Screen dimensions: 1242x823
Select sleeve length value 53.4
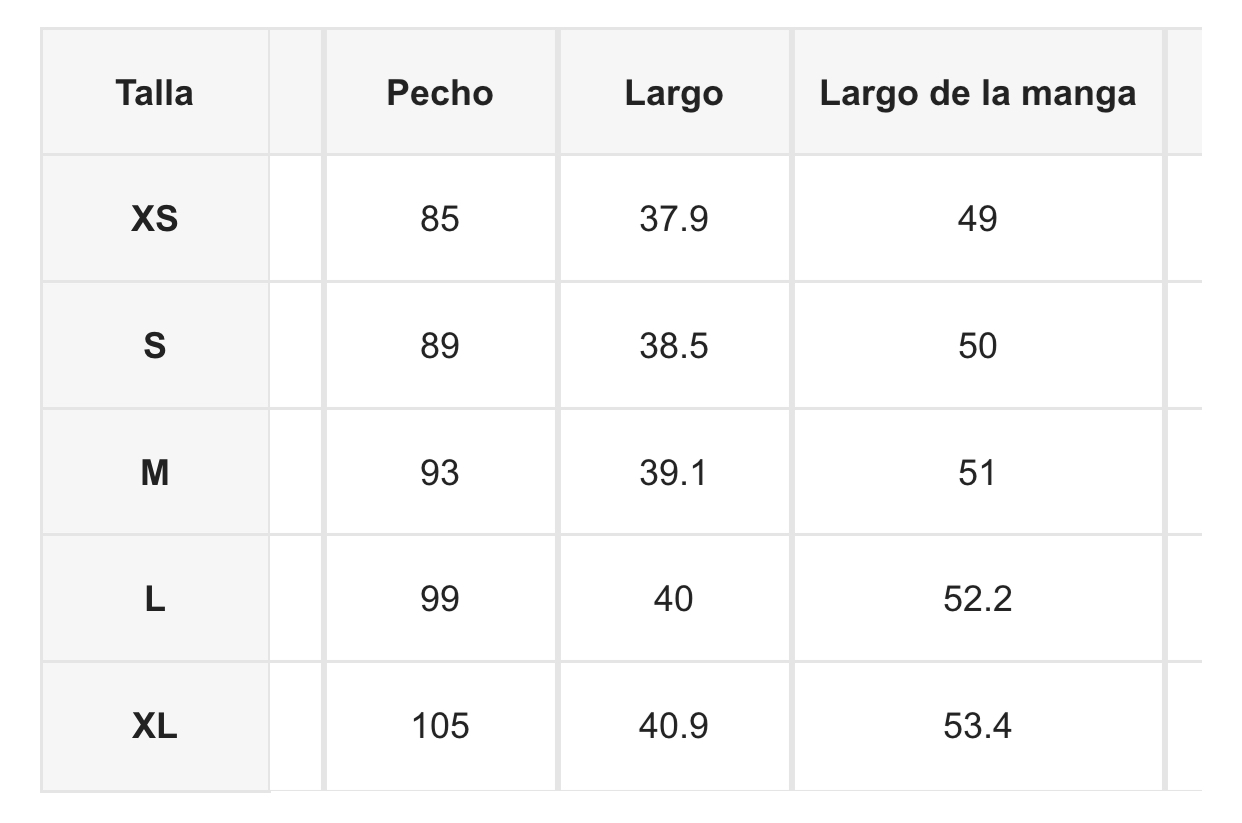[977, 726]
